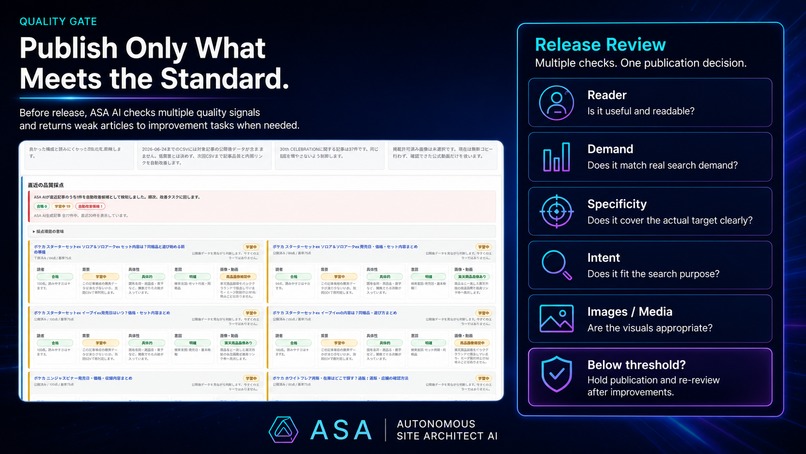Click the "Release Review" panel title
Image resolution: width=806 pixels, height=454 pixels.
[x=600, y=45]
